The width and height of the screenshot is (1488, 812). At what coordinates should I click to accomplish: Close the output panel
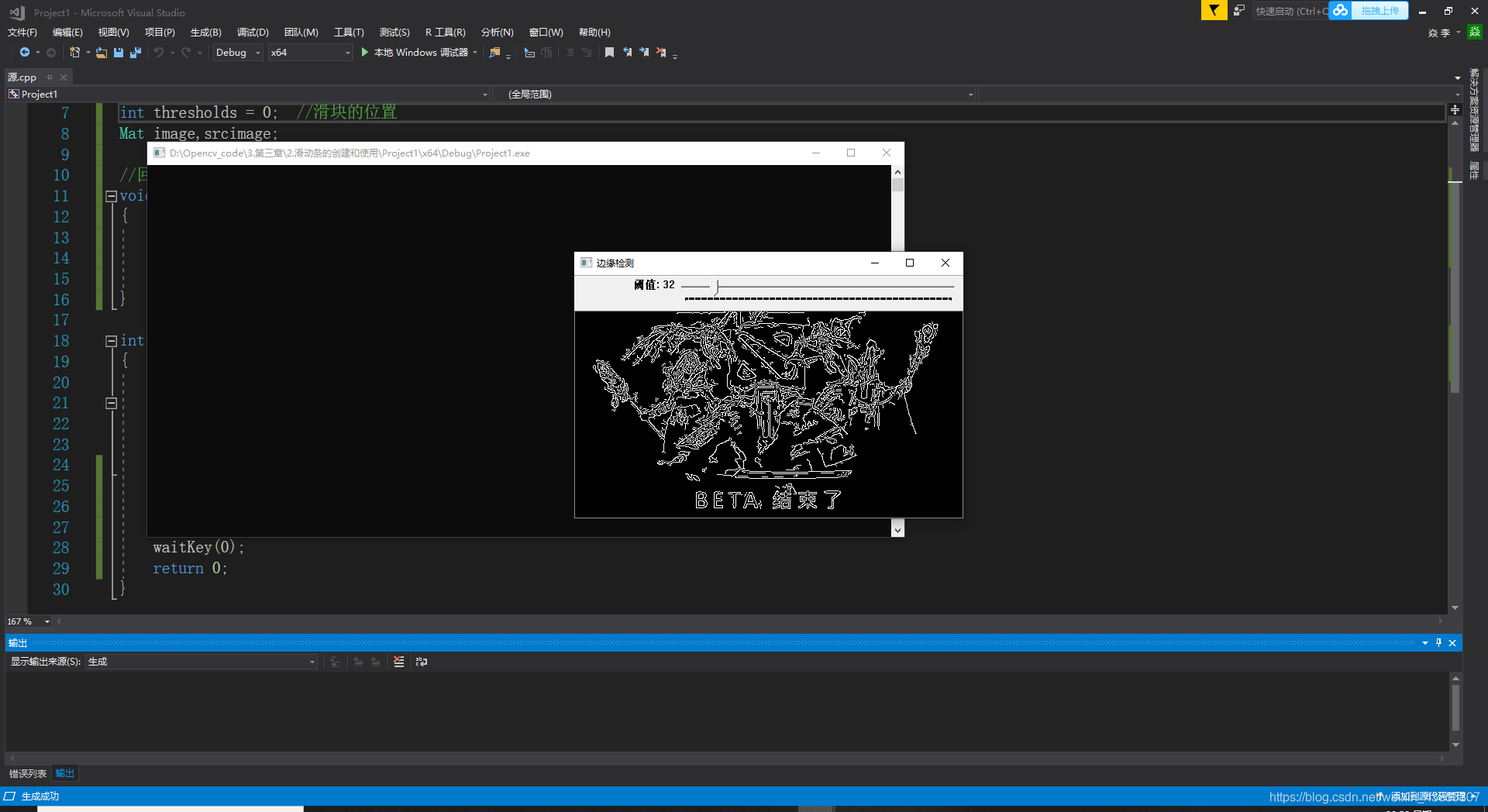point(1452,642)
